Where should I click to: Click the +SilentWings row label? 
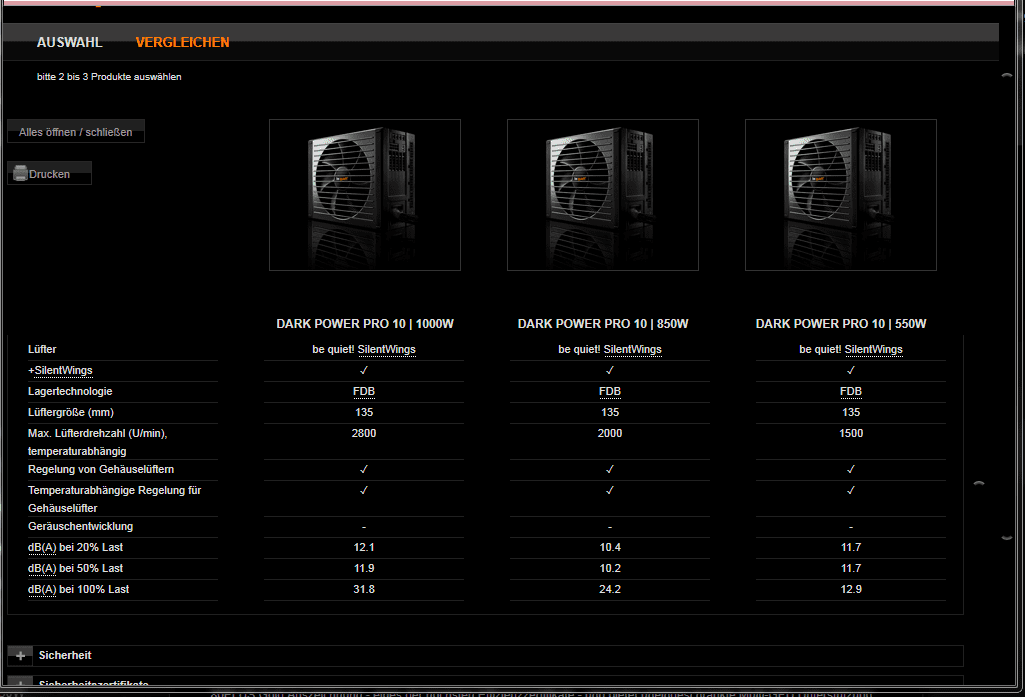point(60,370)
